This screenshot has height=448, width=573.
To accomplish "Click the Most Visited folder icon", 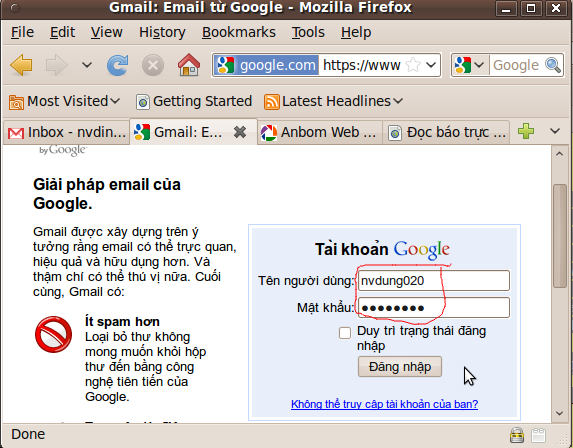I will coord(16,102).
